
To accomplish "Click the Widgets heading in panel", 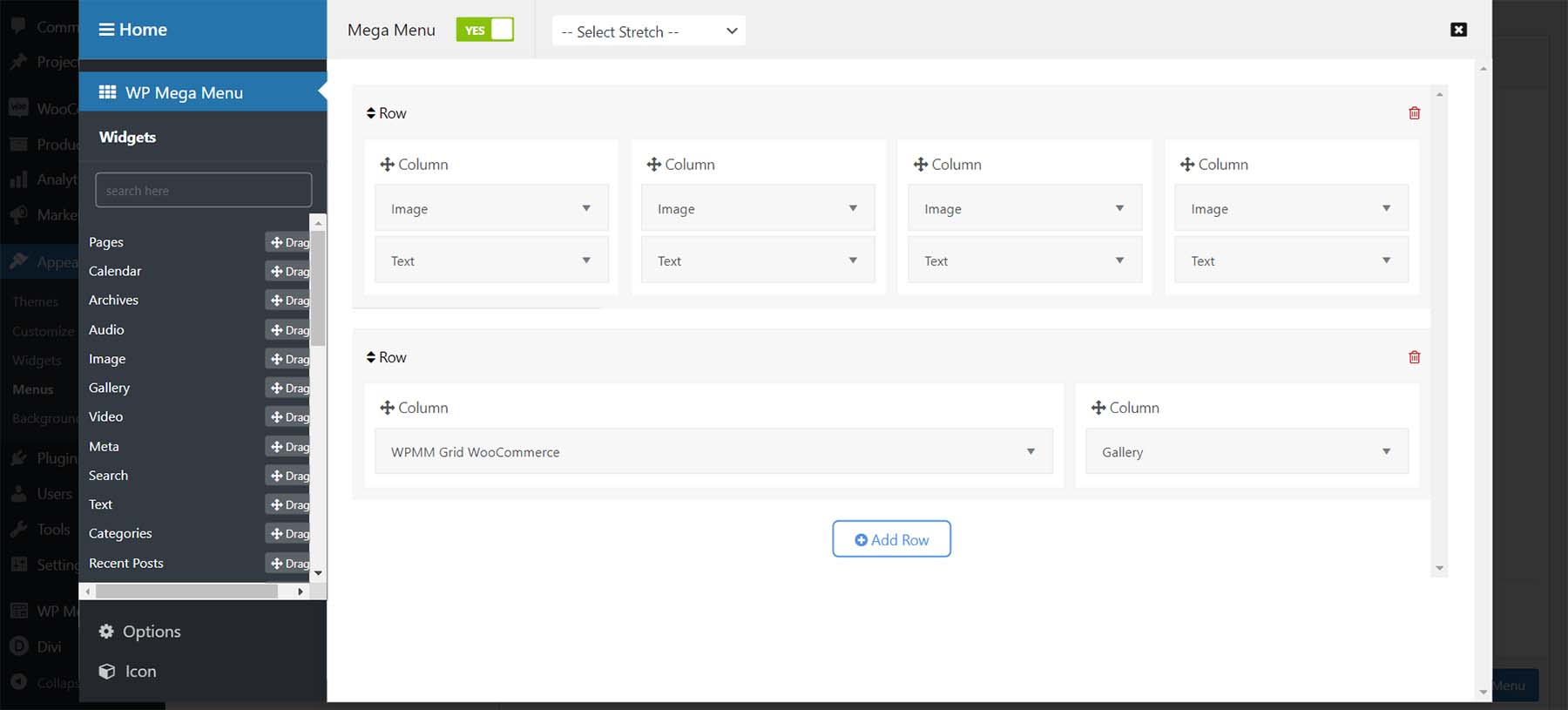I will (x=127, y=137).
